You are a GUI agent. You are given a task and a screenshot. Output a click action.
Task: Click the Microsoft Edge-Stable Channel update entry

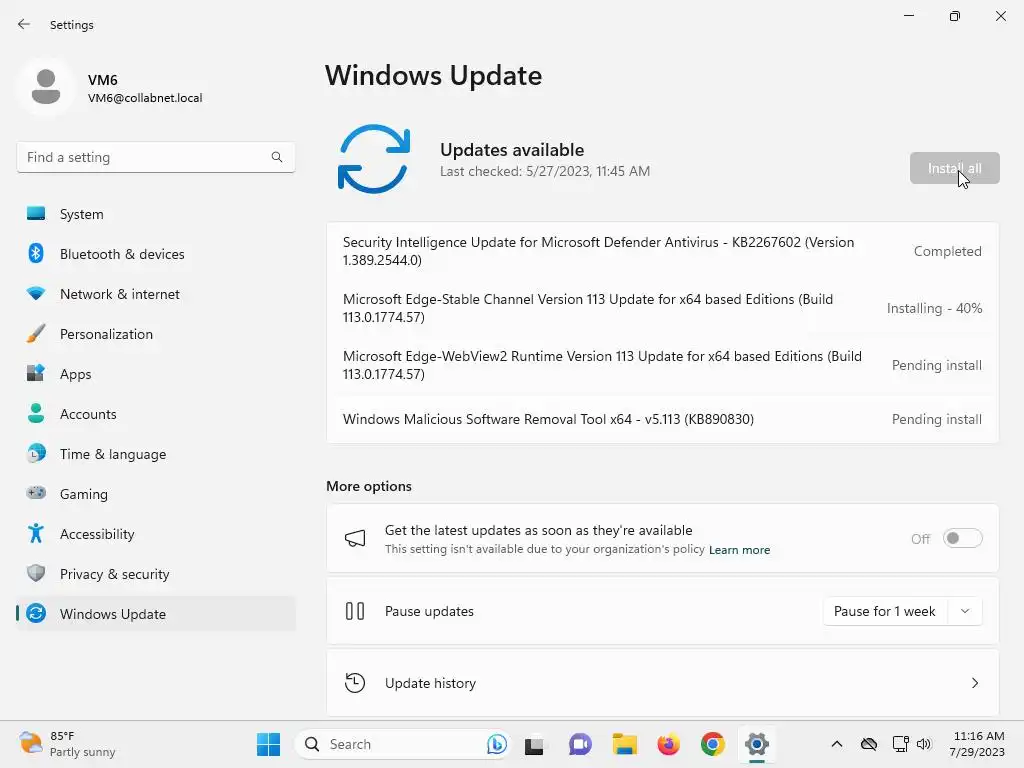pyautogui.click(x=662, y=308)
